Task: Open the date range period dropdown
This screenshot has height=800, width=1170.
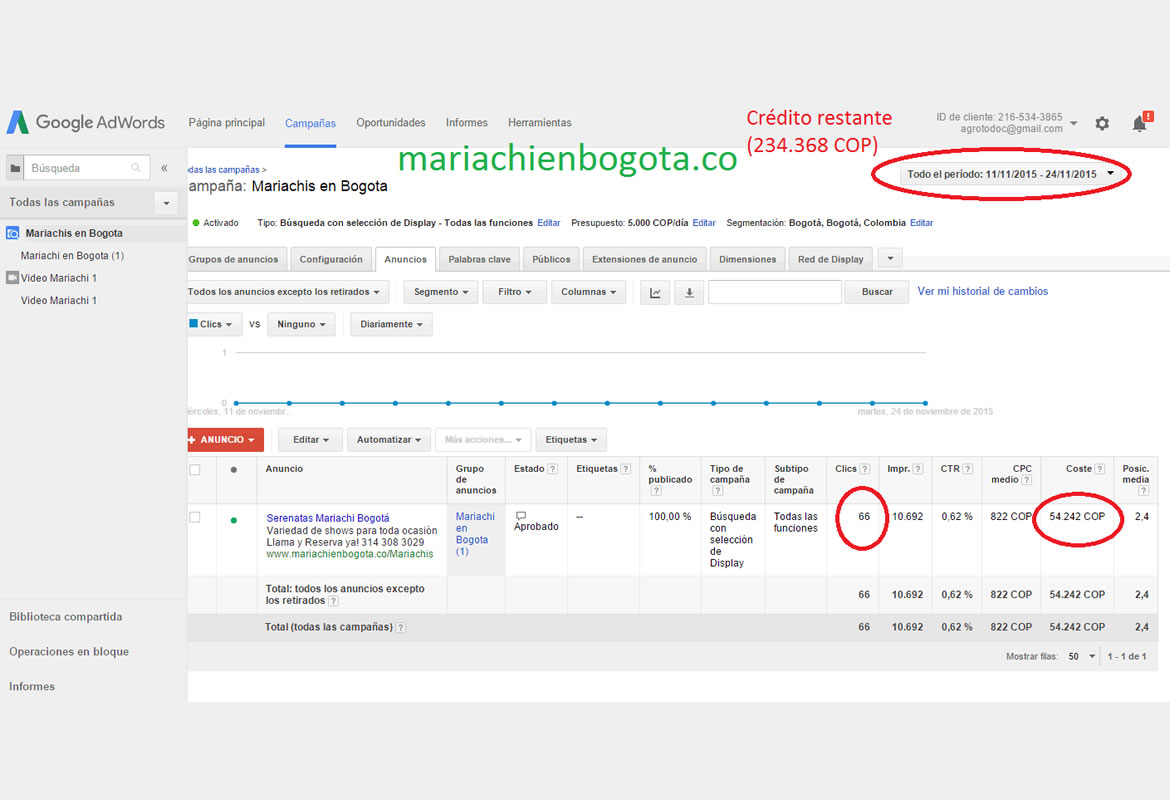Action: [1012, 174]
